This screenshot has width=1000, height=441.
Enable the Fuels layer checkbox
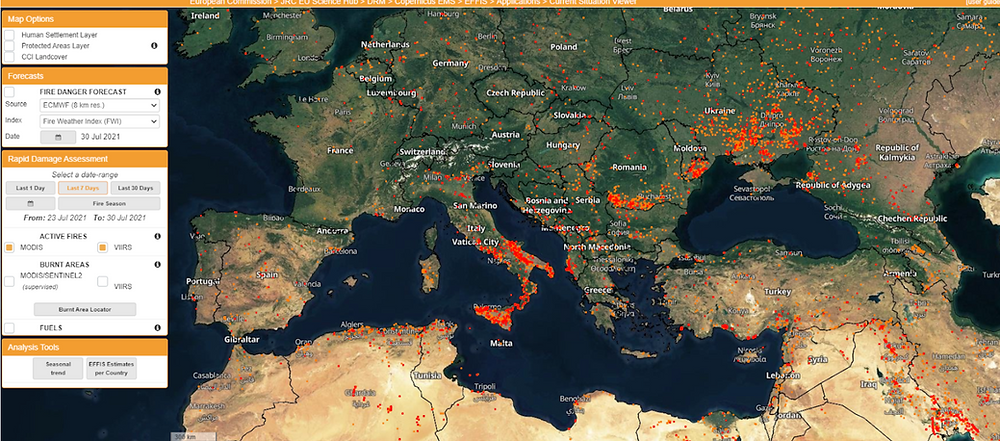10,328
